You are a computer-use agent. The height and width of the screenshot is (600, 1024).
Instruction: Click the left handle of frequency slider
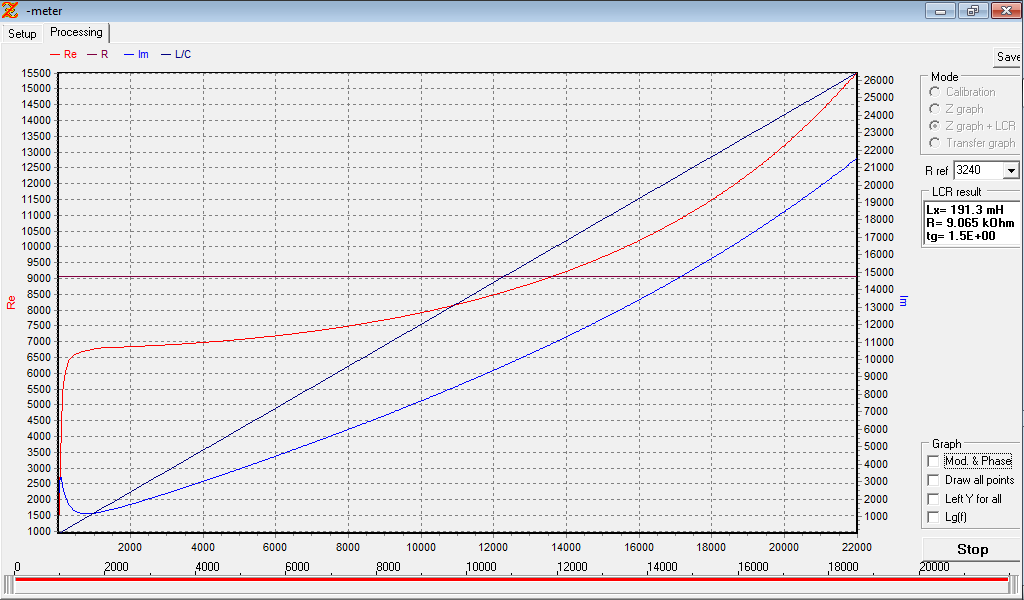tap(8, 584)
